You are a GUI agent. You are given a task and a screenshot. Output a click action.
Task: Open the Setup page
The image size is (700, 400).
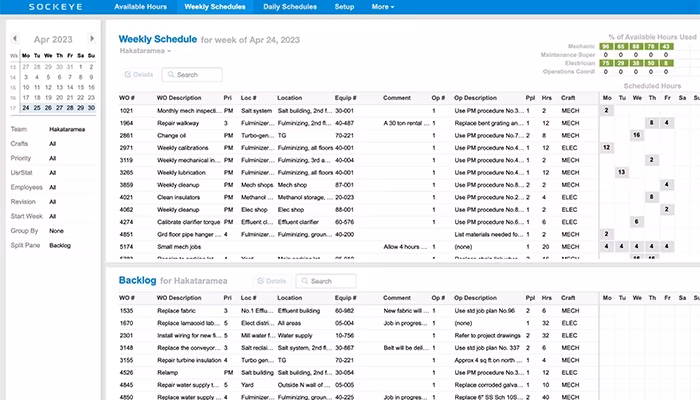pyautogui.click(x=344, y=7)
